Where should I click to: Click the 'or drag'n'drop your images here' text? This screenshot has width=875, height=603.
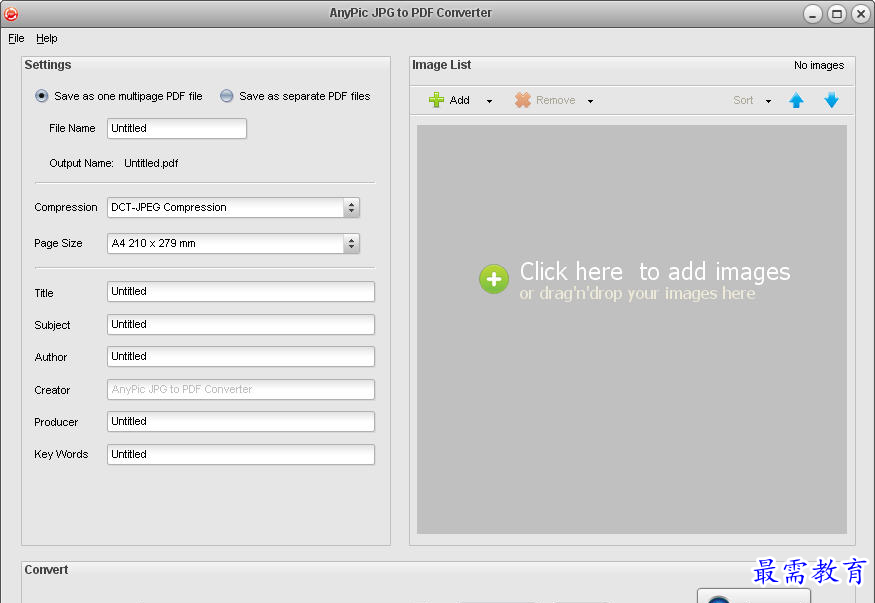637,293
